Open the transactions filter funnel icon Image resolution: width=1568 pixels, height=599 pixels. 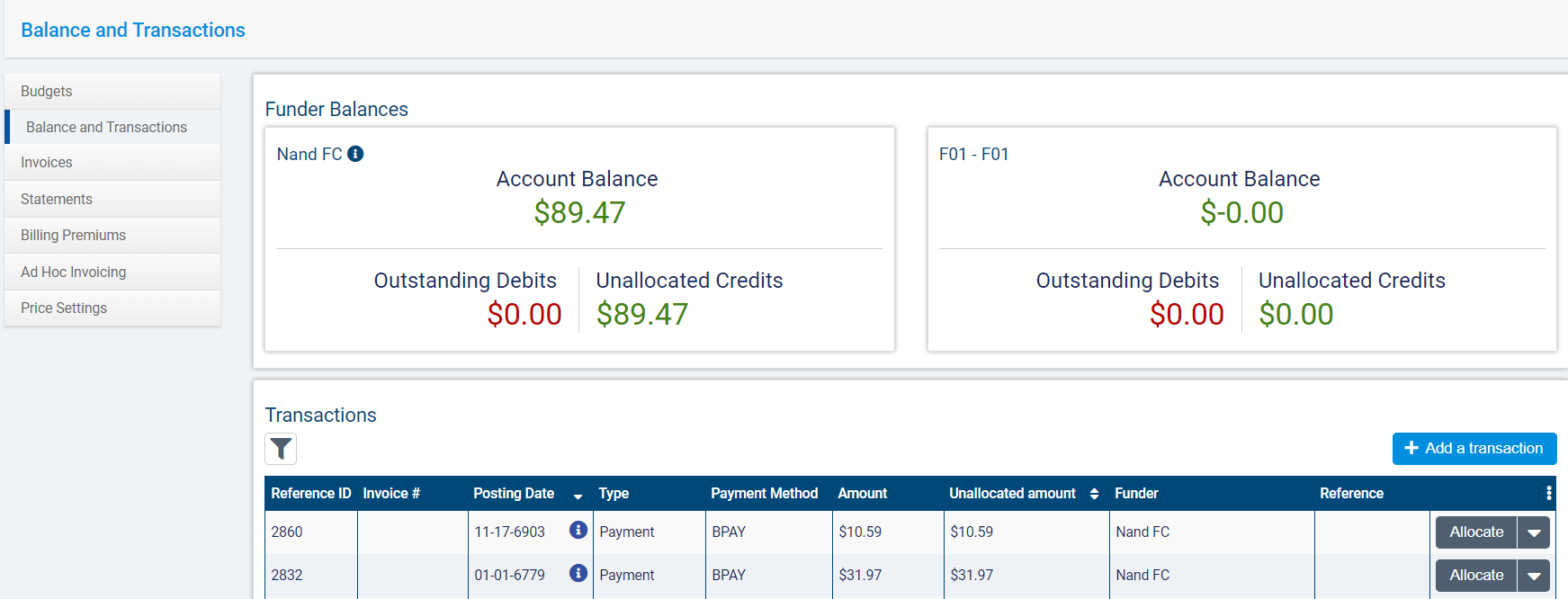pos(281,449)
